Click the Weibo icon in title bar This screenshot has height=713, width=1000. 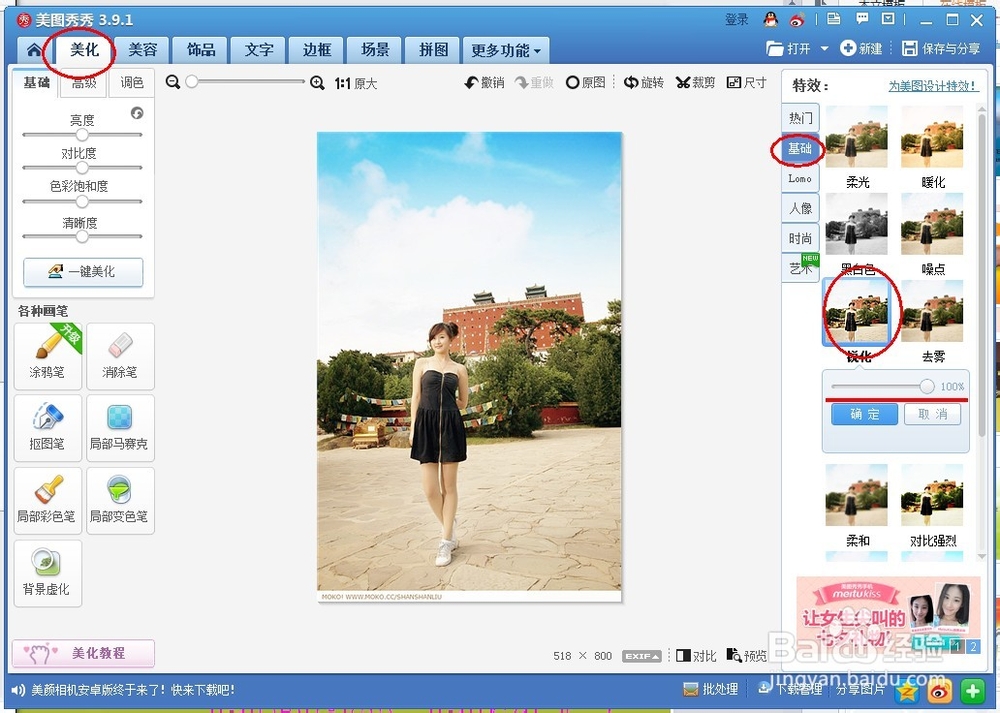click(797, 20)
